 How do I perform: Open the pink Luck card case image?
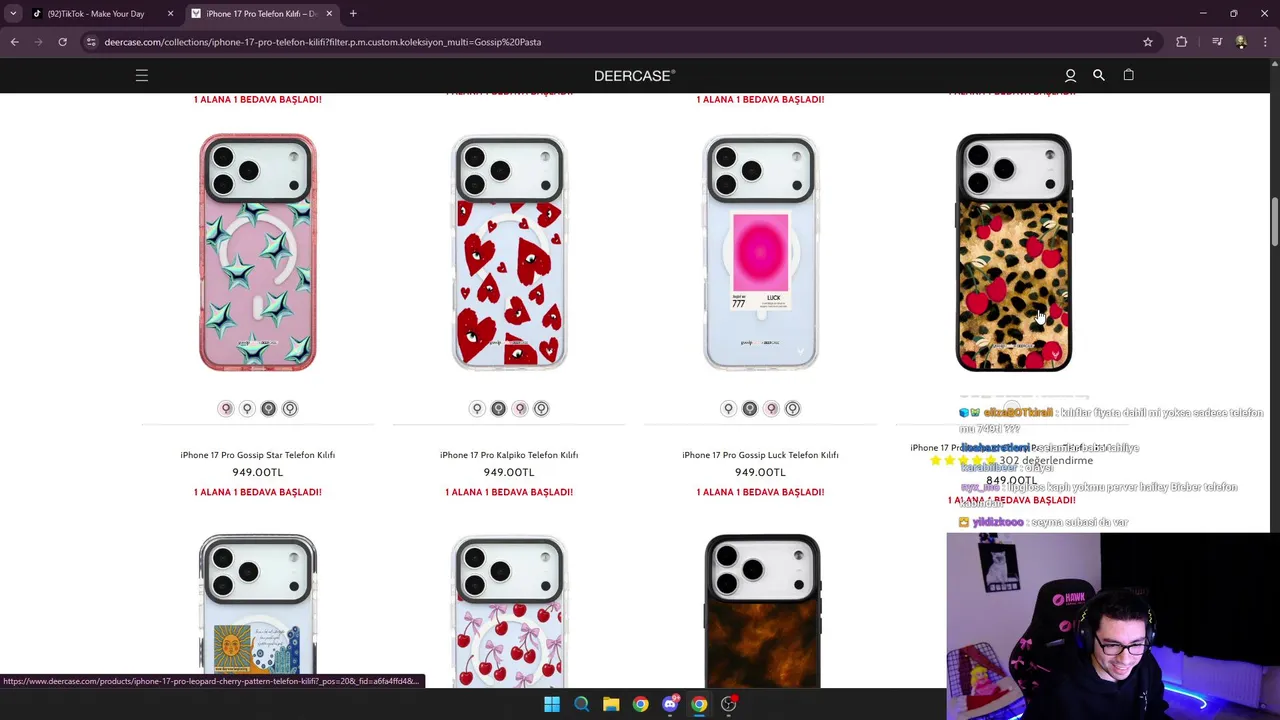click(760, 252)
